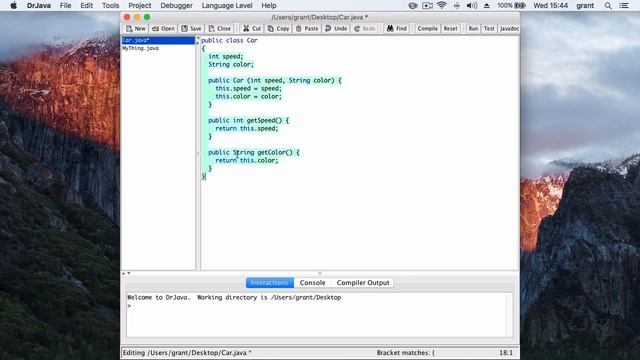The width and height of the screenshot is (640, 360).
Task: Open Spotlight search magnifier icon
Action: click(x=608, y=5)
